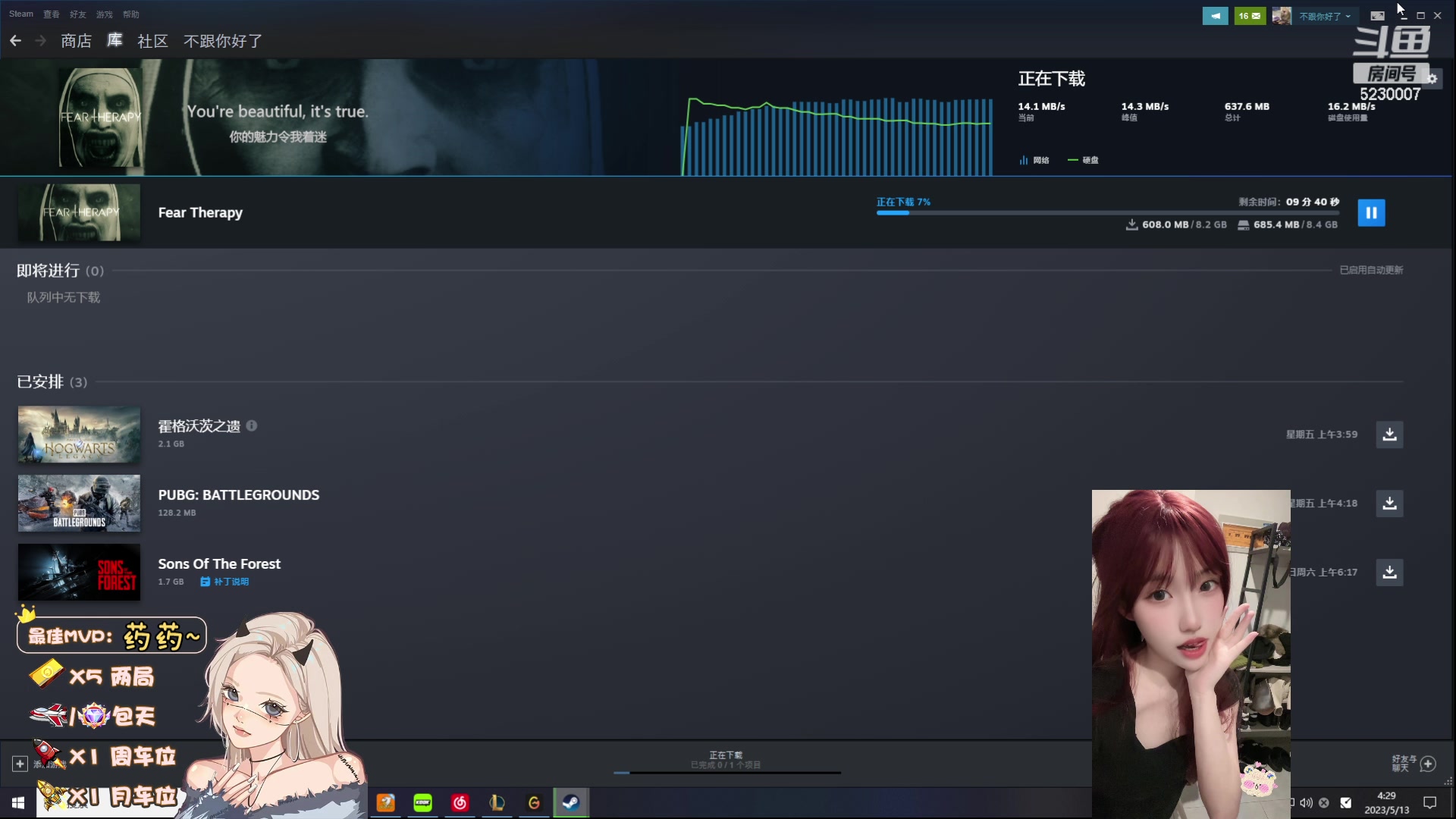Image resolution: width=1456 pixels, height=819 pixels.
Task: Click the forward navigation arrow
Action: (41, 41)
